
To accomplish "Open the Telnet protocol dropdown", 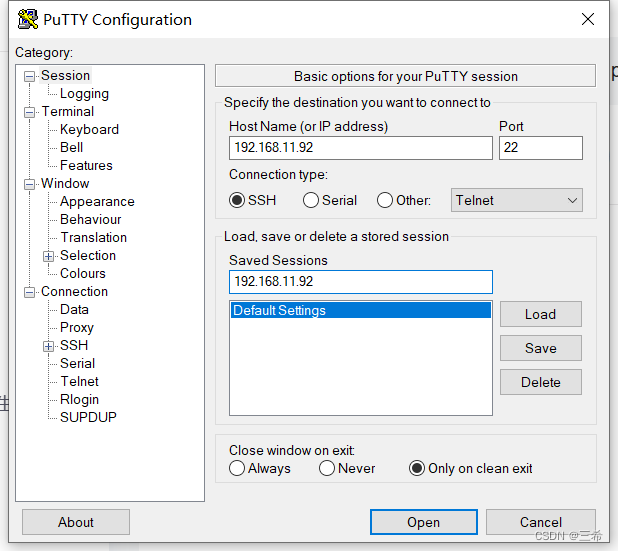I will click(x=517, y=200).
